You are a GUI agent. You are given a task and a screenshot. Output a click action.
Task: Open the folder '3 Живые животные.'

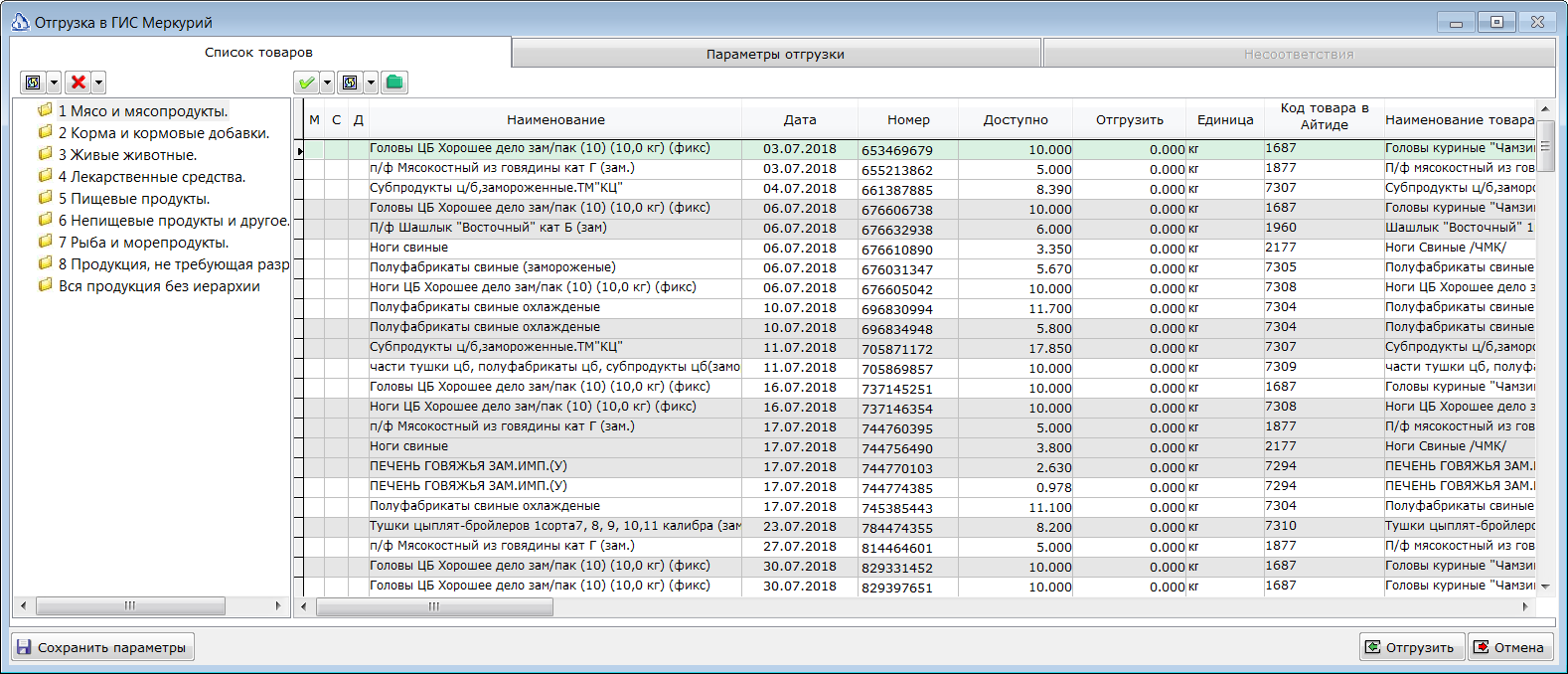(x=127, y=155)
